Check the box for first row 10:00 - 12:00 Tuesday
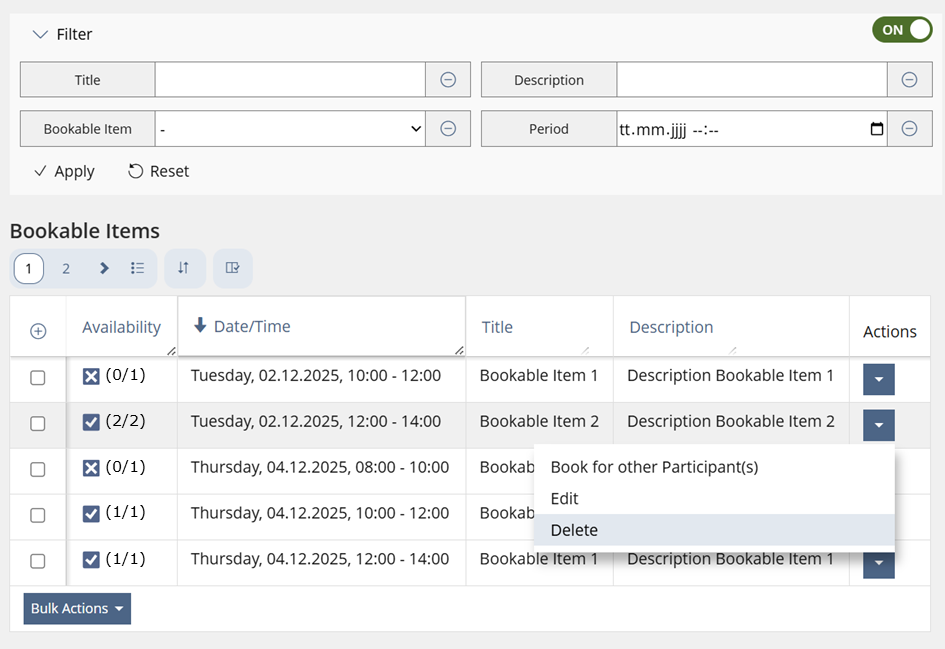 tap(38, 378)
